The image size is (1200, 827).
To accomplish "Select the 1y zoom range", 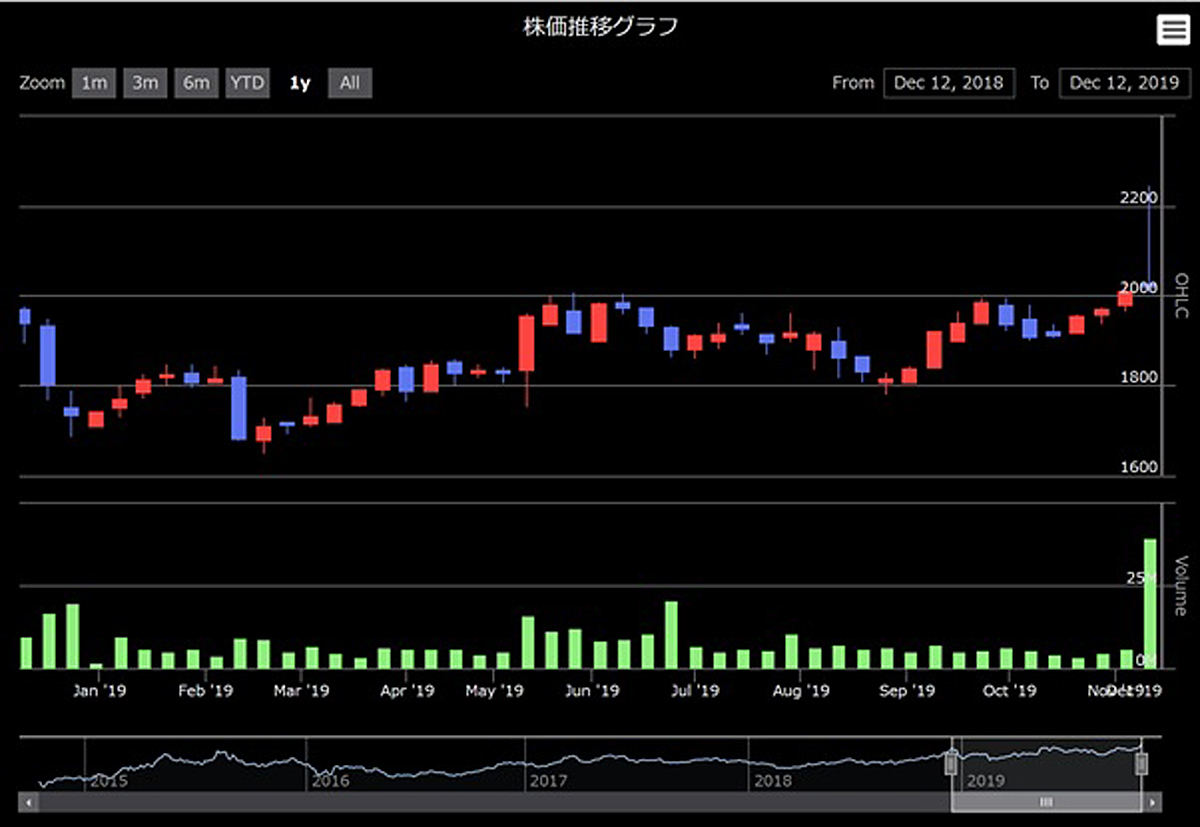I will tap(300, 83).
